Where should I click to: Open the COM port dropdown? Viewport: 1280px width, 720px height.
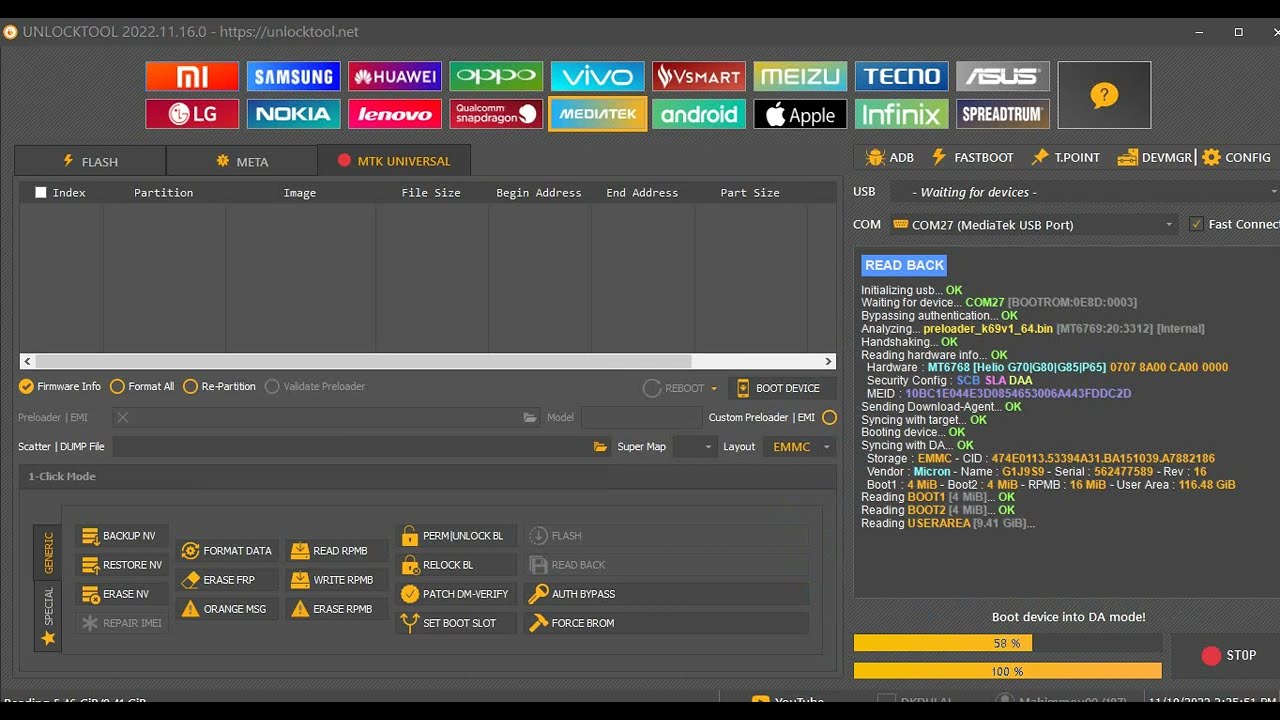click(x=1033, y=225)
